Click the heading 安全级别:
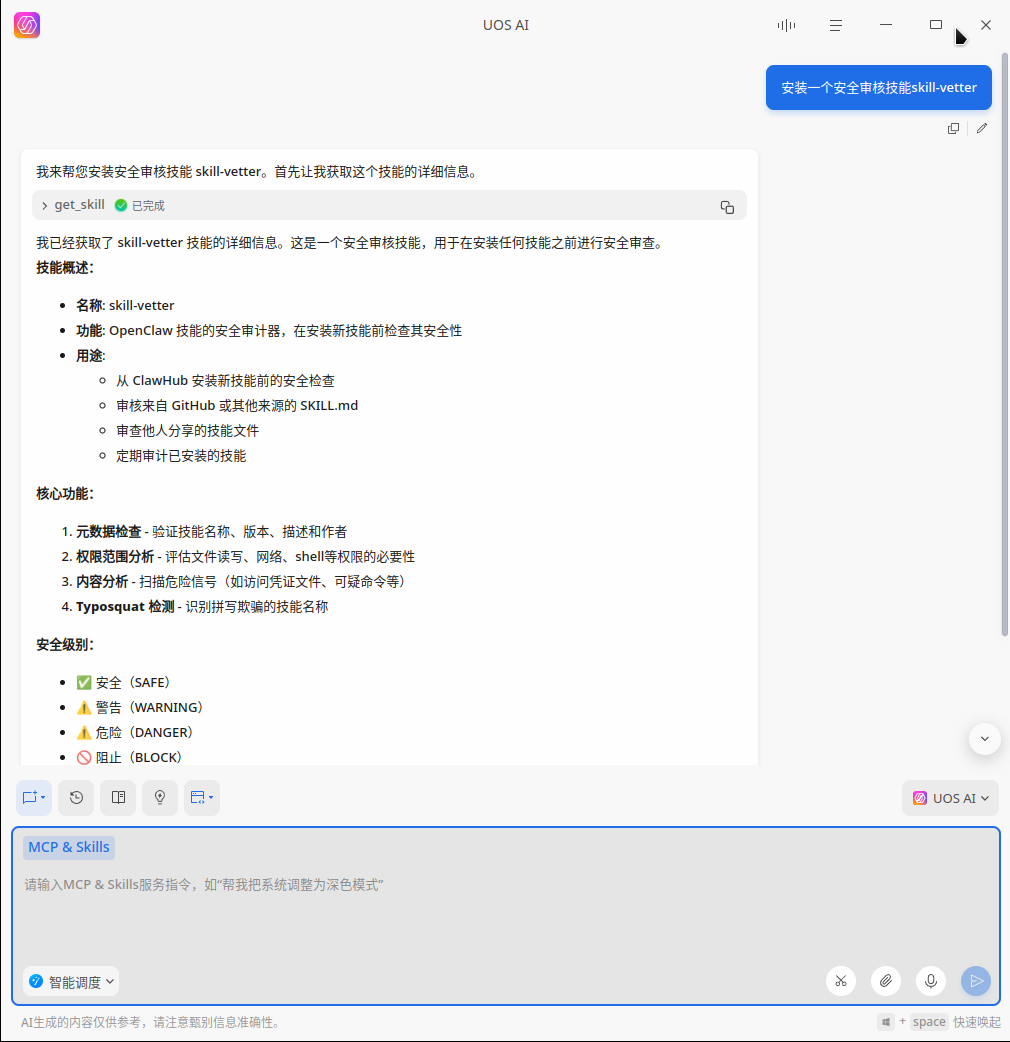The image size is (1010, 1042). tap(65, 645)
